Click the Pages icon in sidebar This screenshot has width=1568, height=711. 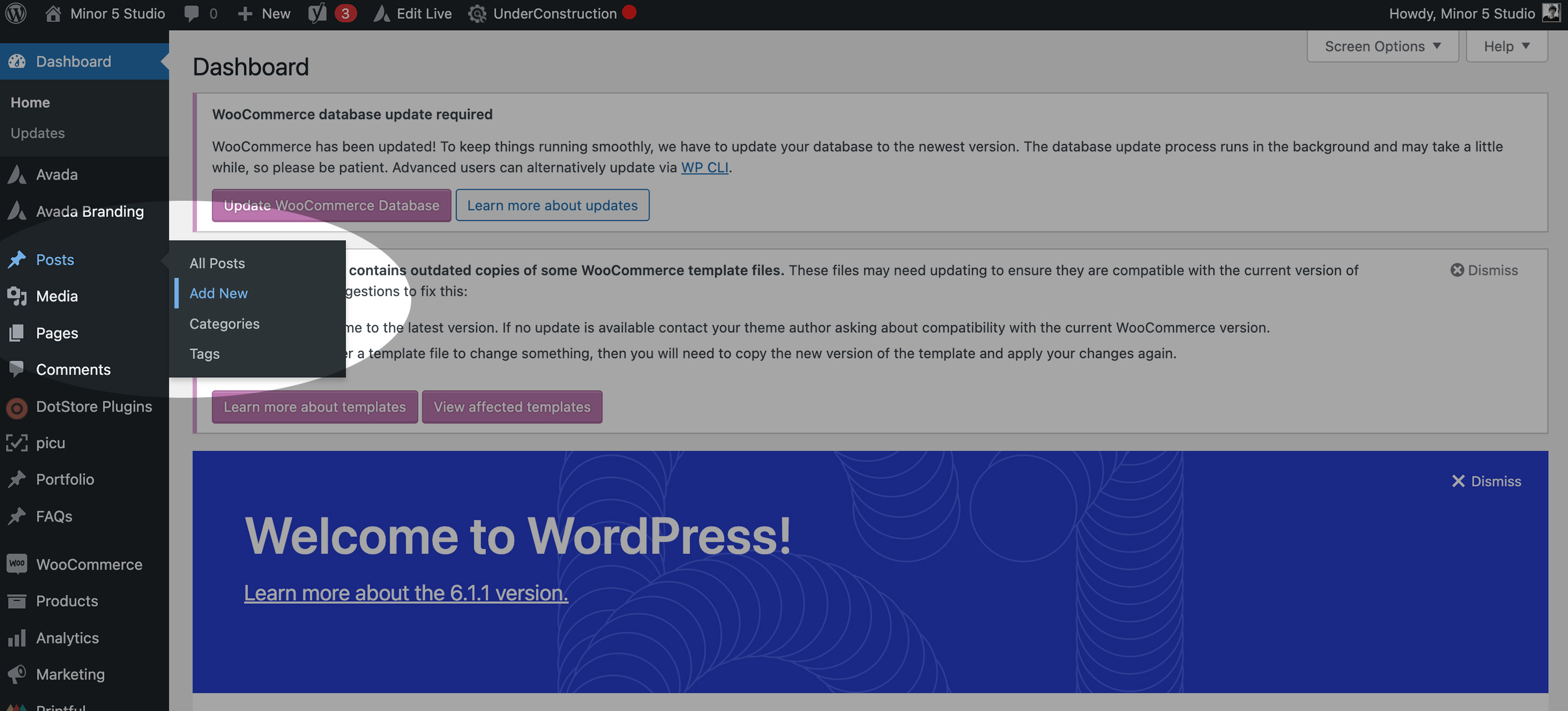(17, 333)
